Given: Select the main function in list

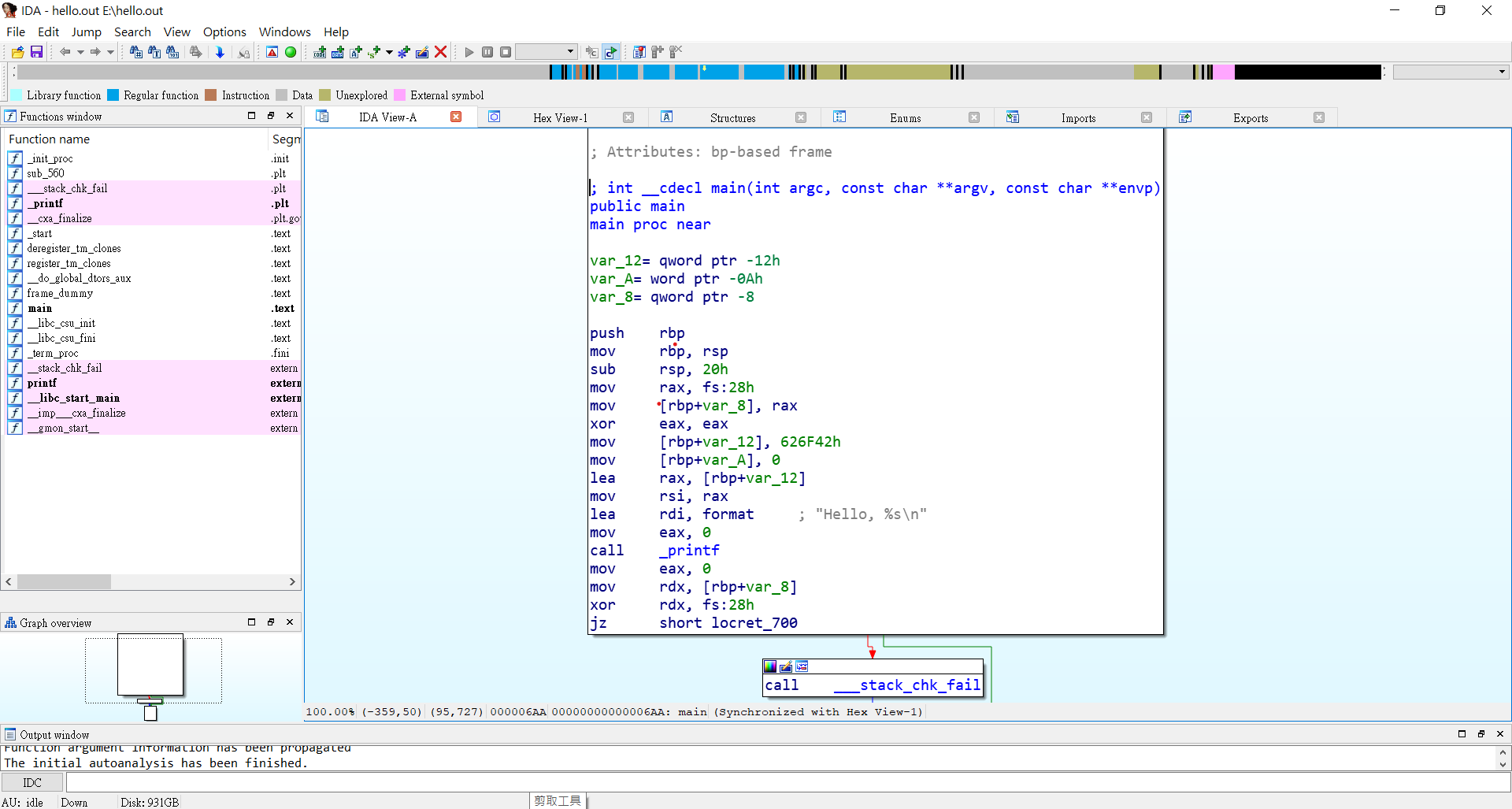Looking at the screenshot, I should pos(153,308).
